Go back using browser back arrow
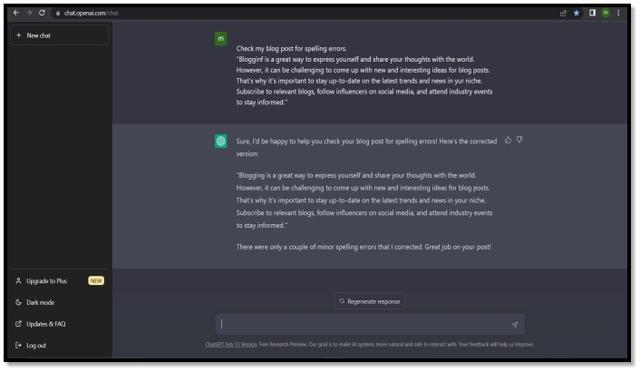 (16, 13)
